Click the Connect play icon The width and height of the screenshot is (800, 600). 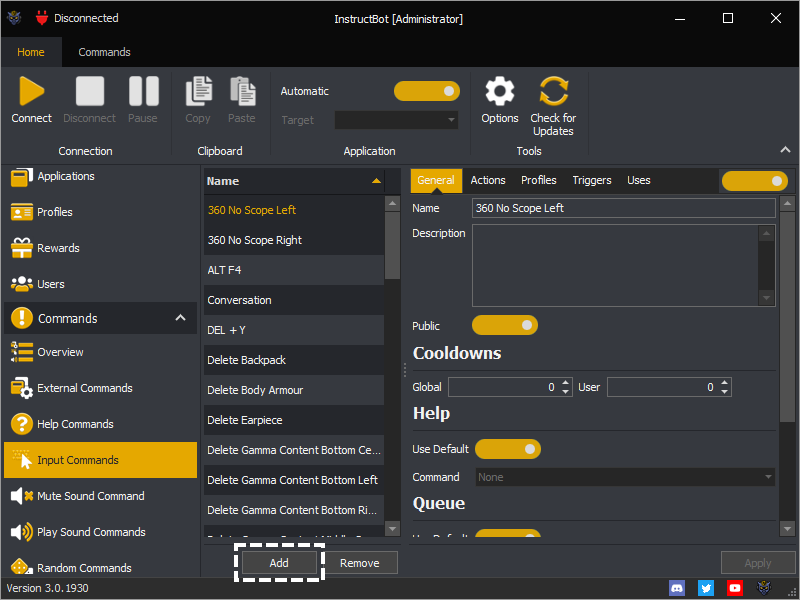[x=32, y=91]
